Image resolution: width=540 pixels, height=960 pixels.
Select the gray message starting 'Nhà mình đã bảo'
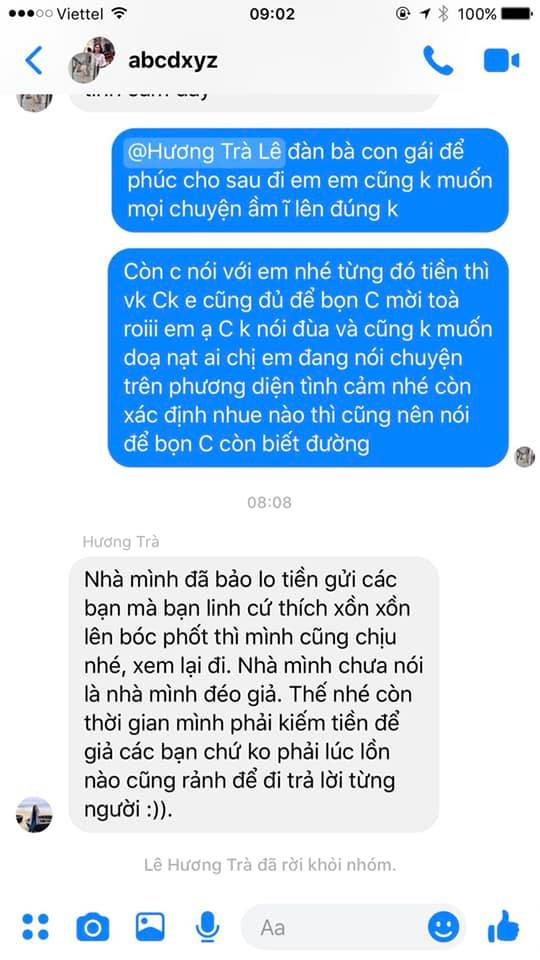point(253,694)
